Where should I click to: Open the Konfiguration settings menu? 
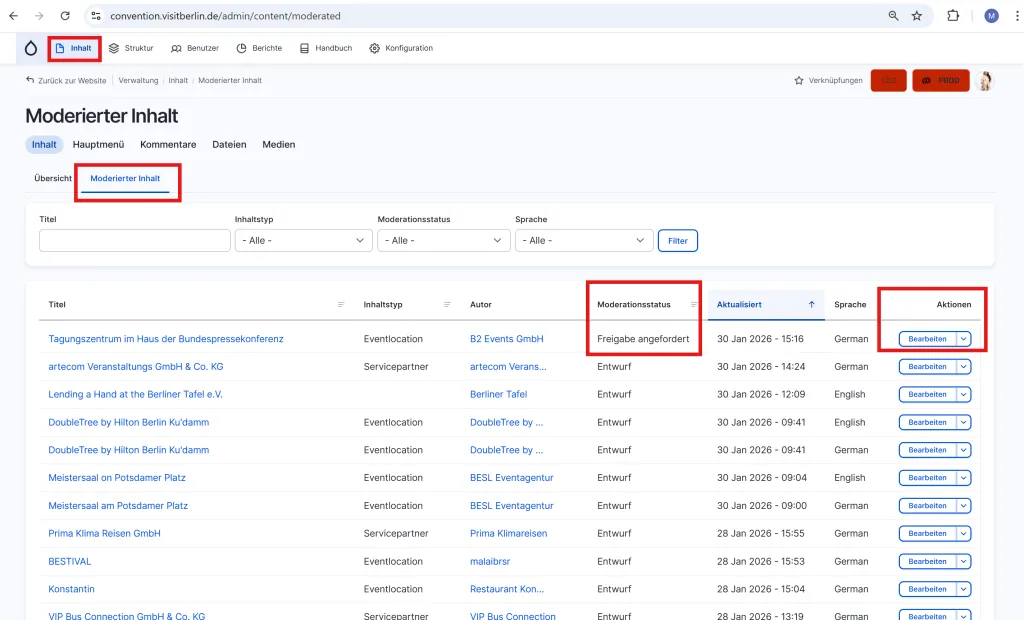click(401, 48)
